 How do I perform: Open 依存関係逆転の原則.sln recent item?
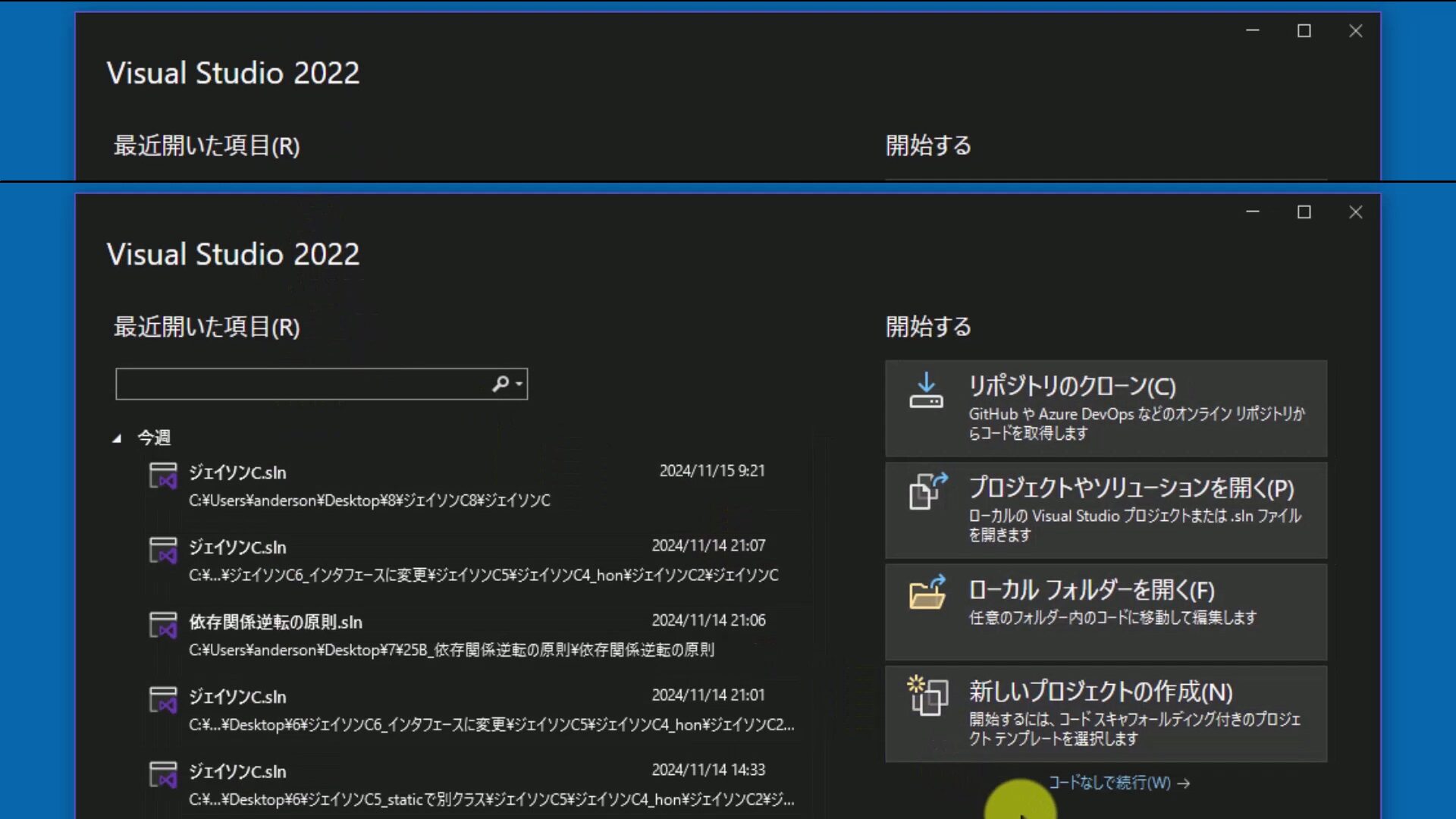(x=470, y=635)
